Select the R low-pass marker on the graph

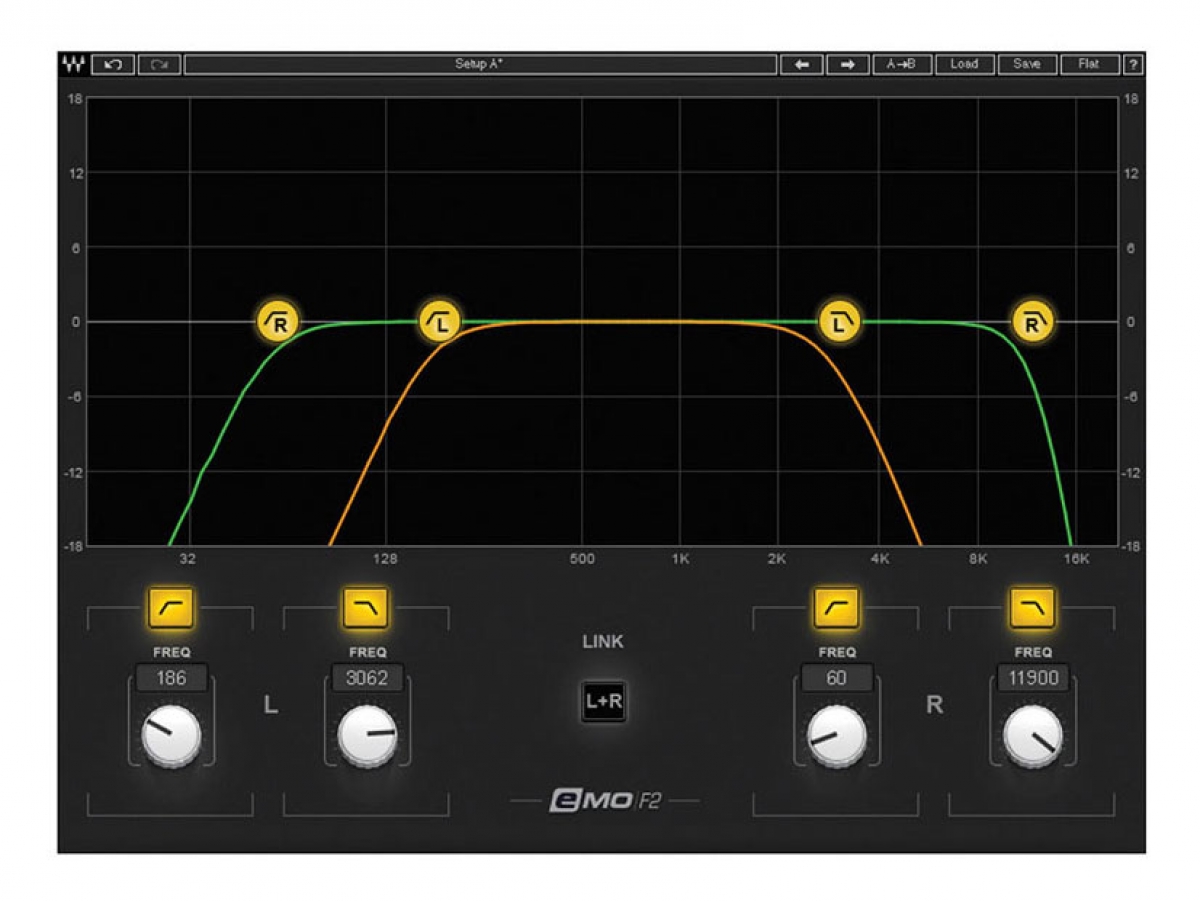pyautogui.click(x=1033, y=322)
